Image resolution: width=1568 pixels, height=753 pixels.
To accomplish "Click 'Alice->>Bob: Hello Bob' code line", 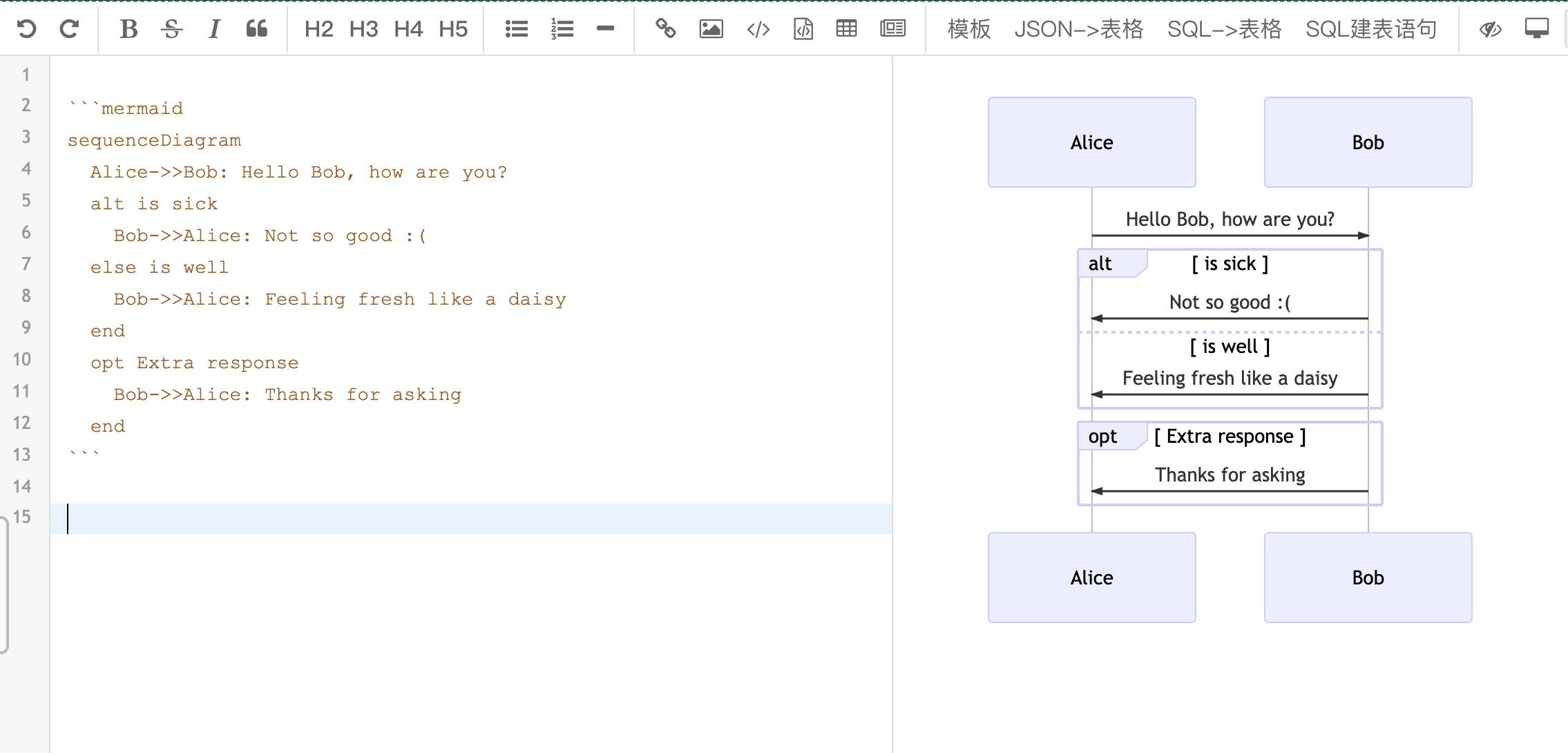I will coord(299,172).
